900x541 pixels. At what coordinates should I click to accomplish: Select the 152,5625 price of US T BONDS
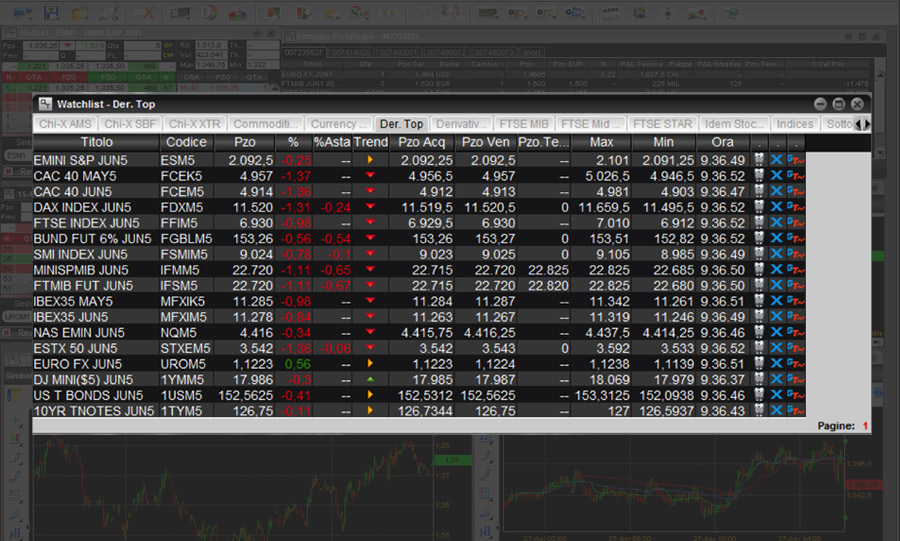[245, 395]
